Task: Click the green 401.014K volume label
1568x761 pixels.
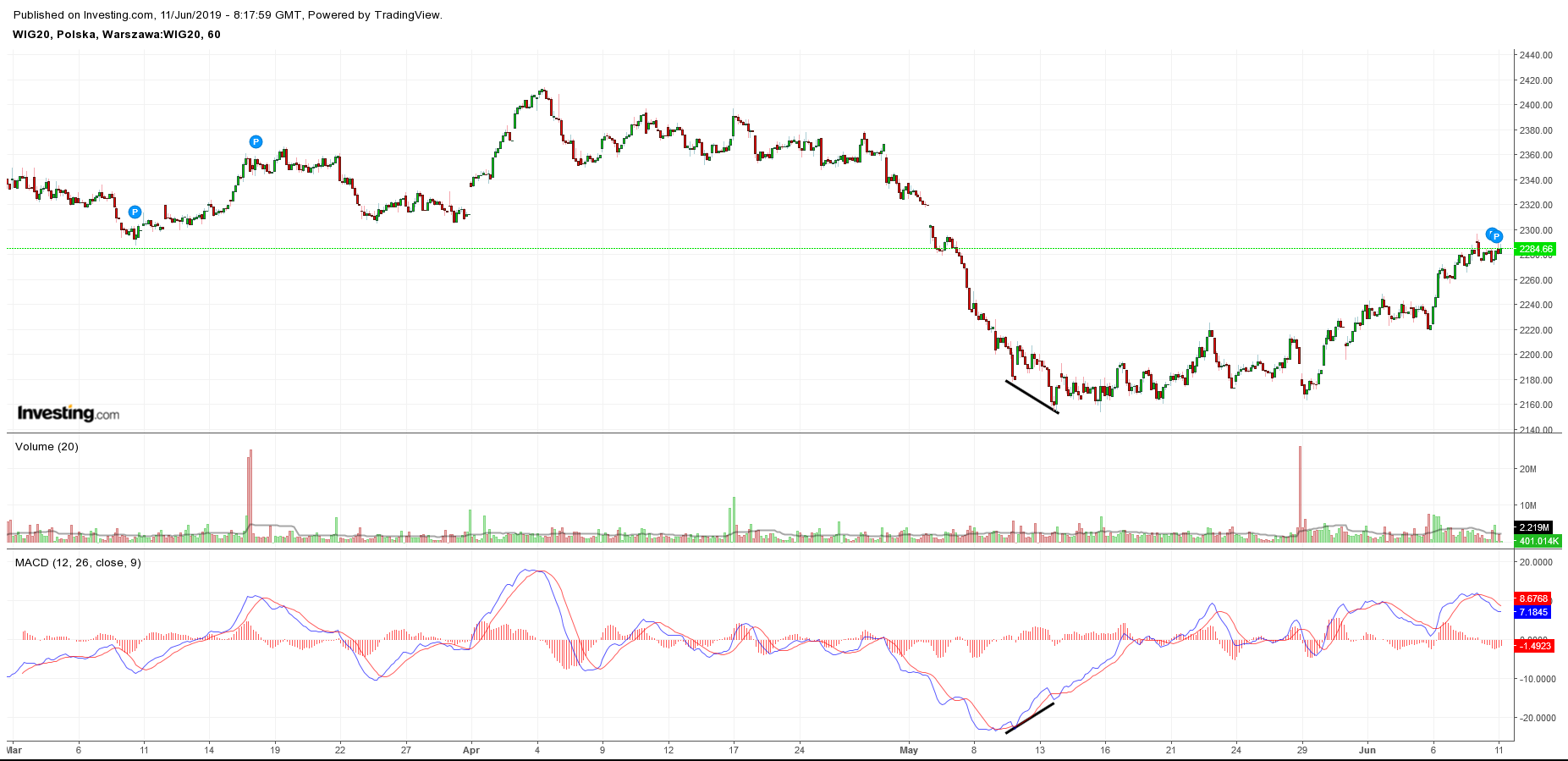Action: point(1538,541)
